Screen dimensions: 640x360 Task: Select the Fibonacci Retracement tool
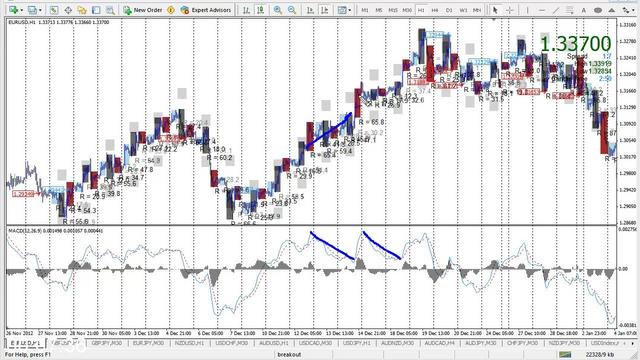(x=570, y=10)
